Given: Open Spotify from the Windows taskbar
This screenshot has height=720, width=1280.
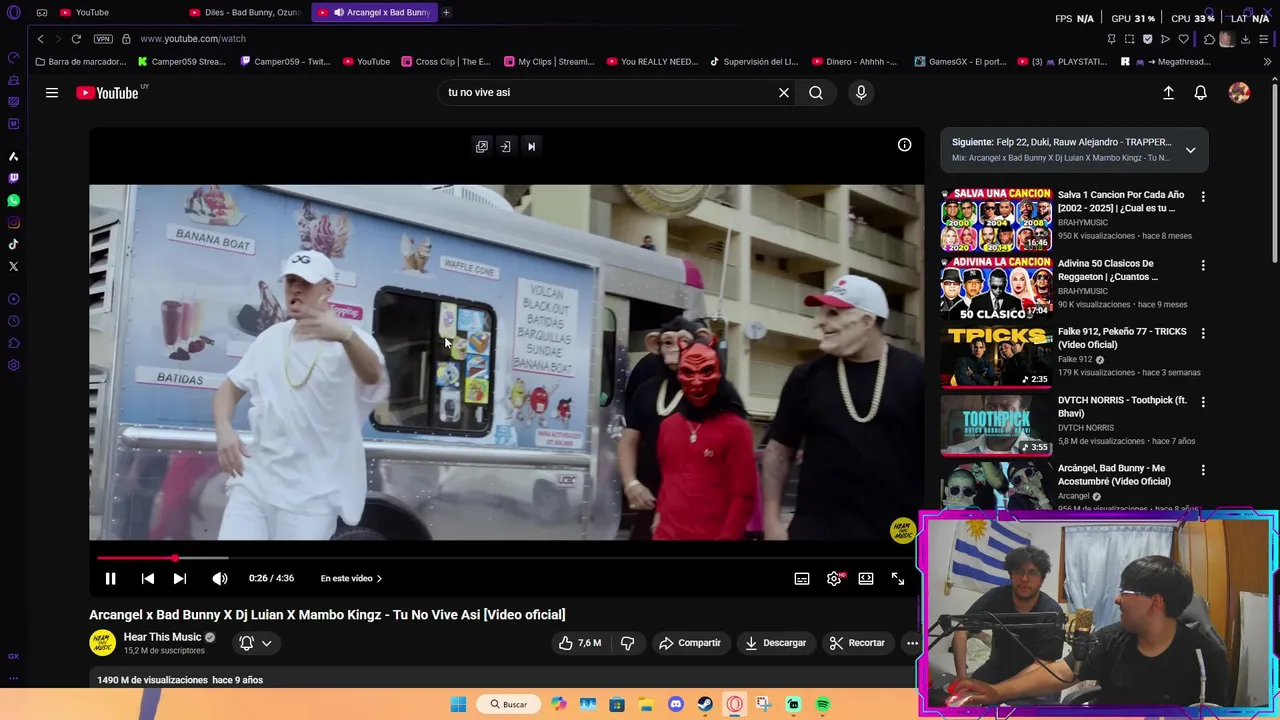Looking at the screenshot, I should click(x=822, y=704).
